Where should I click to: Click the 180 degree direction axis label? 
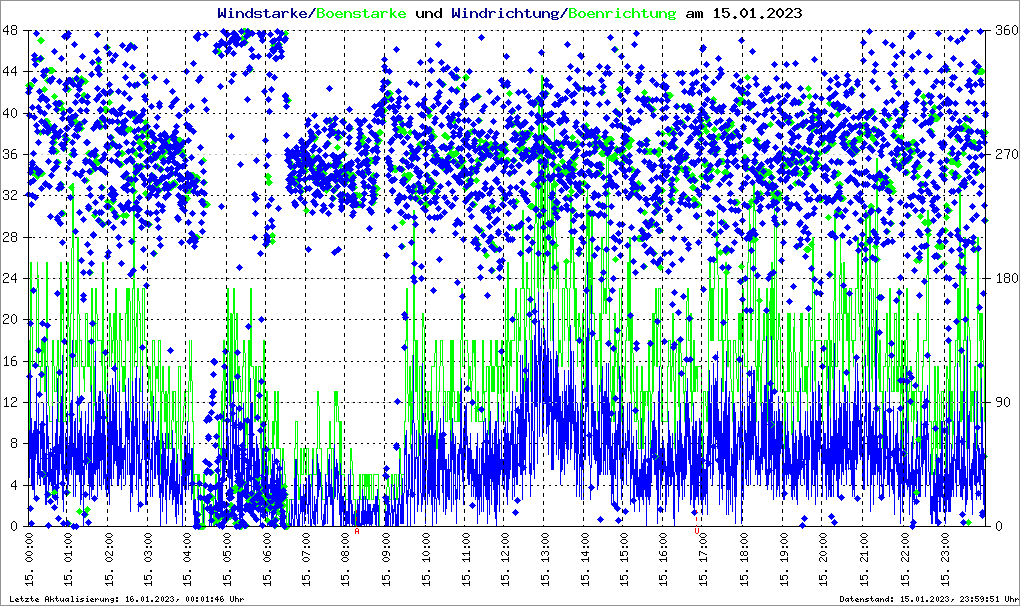pos(1007,278)
